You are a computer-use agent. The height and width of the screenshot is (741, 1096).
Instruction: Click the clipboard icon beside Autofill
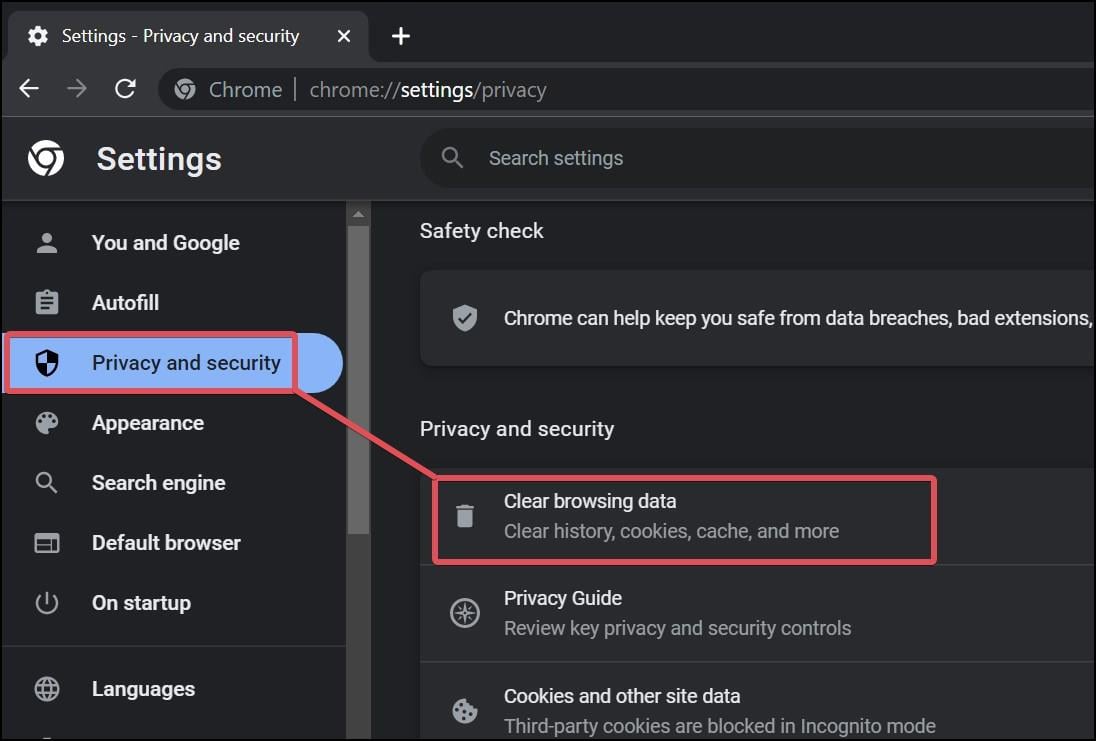pyautogui.click(x=47, y=303)
